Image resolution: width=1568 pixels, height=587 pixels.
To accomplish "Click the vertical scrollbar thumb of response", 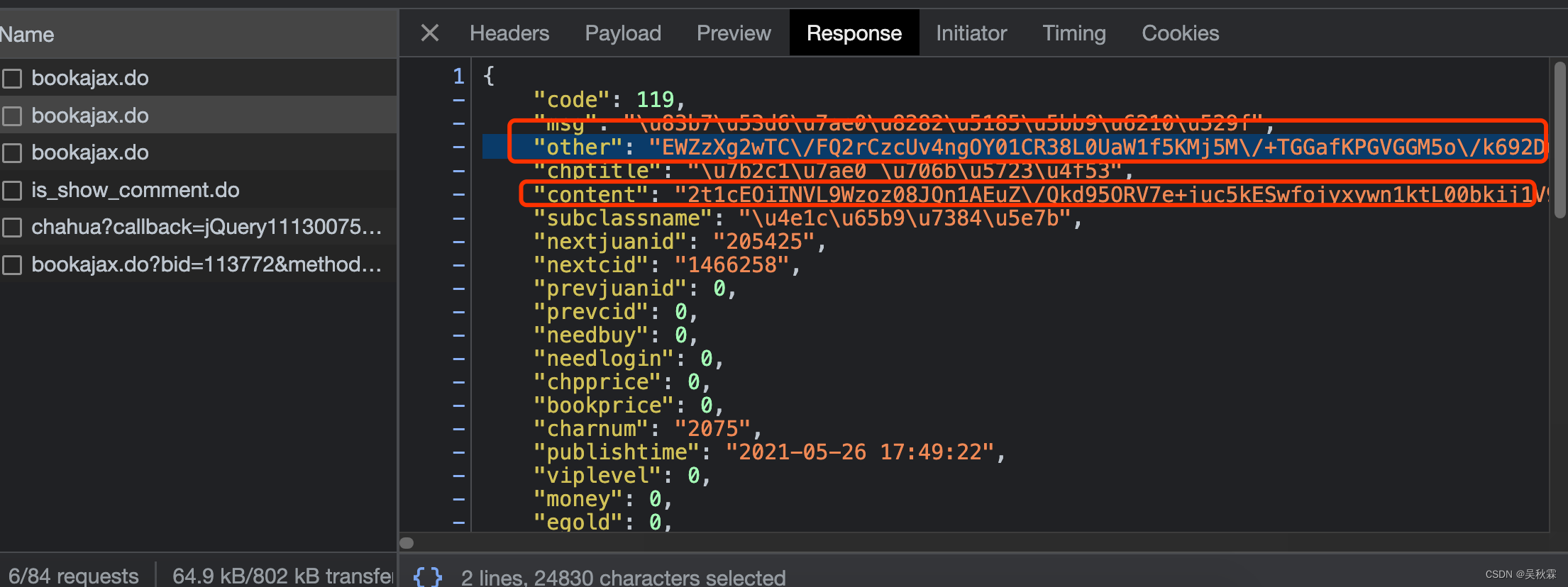I will click(1559, 140).
